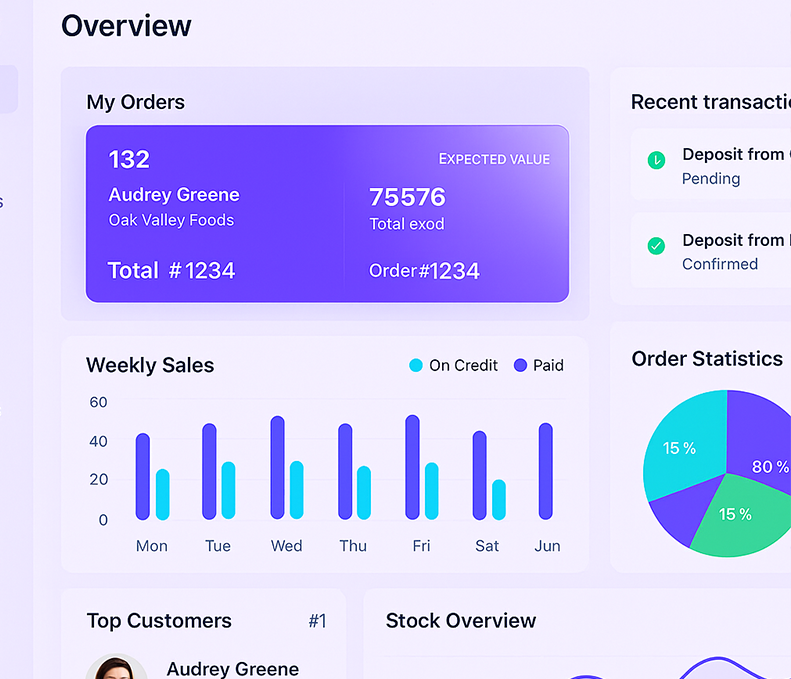Click the green clock icon for the Pending deposit

point(656,160)
